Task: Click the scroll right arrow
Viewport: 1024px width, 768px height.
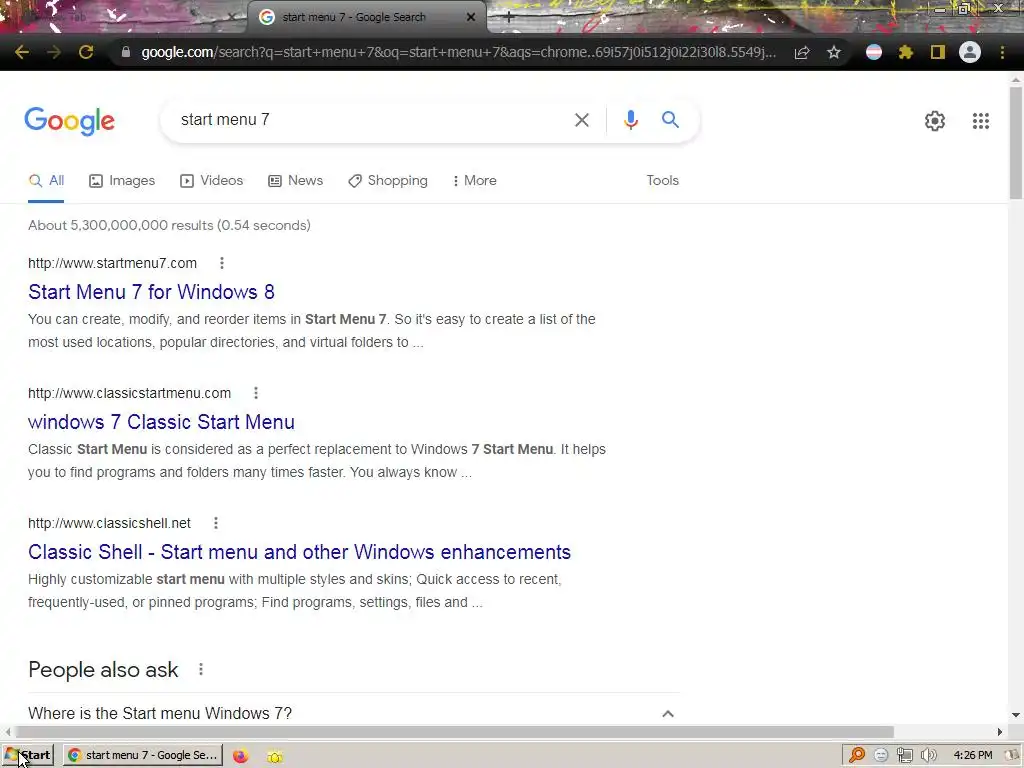Action: (999, 731)
